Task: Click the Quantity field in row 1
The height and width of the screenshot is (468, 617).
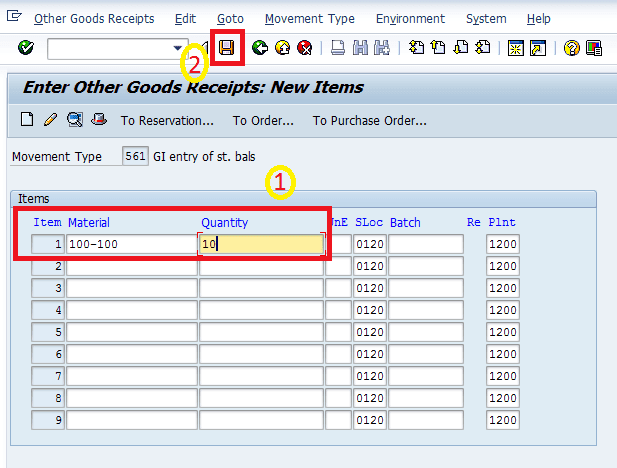Action: [x=262, y=244]
